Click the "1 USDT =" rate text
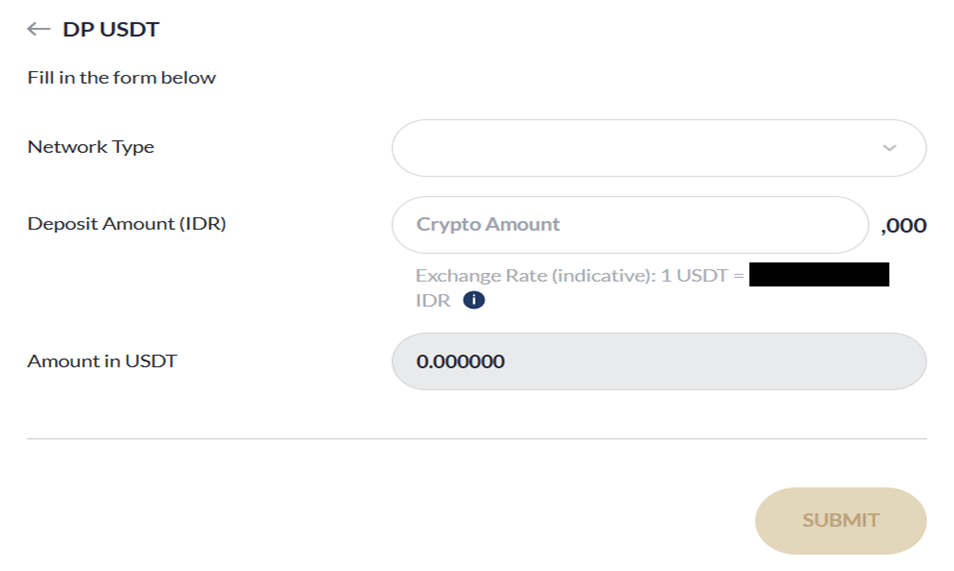The width and height of the screenshot is (954, 571). click(702, 276)
